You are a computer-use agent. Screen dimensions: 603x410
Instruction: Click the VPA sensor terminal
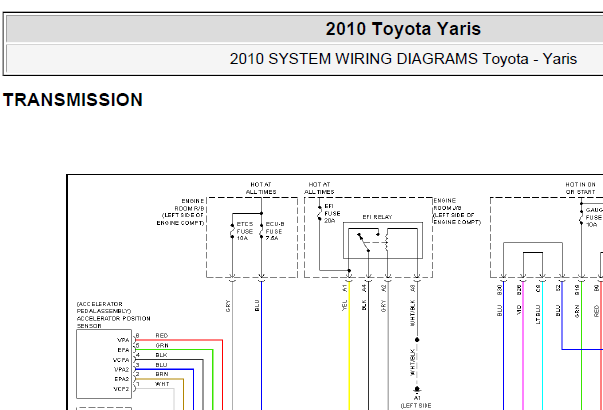(123, 340)
